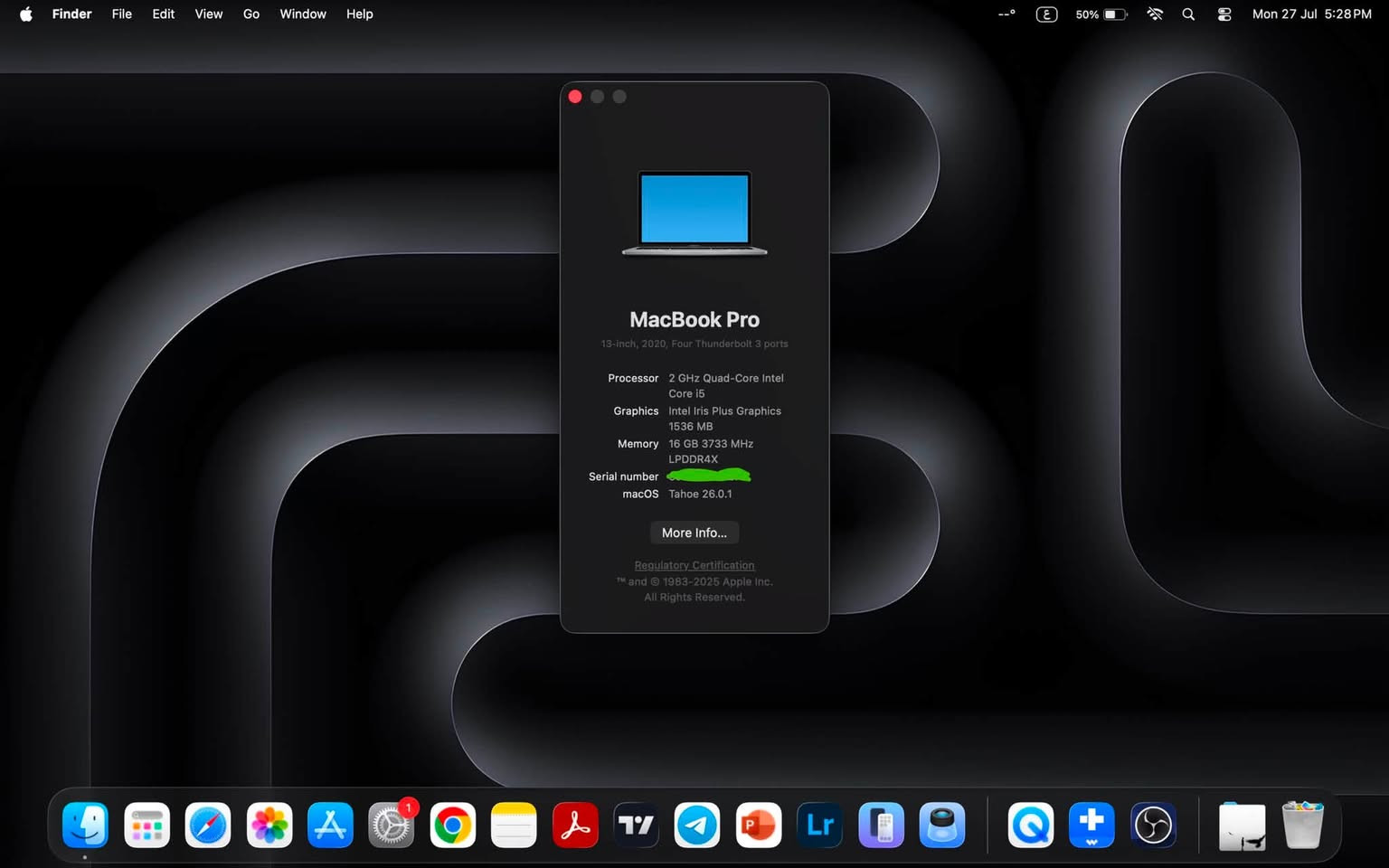Open System Settings with the notification badge
The width and height of the screenshot is (1389, 868).
(392, 825)
